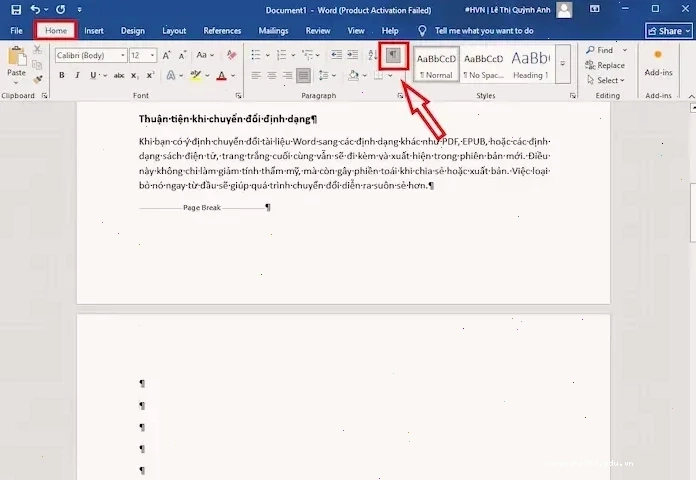Screen dimensions: 696x480
Task: Click the Multilevel List icon
Action: pyautogui.click(x=307, y=55)
